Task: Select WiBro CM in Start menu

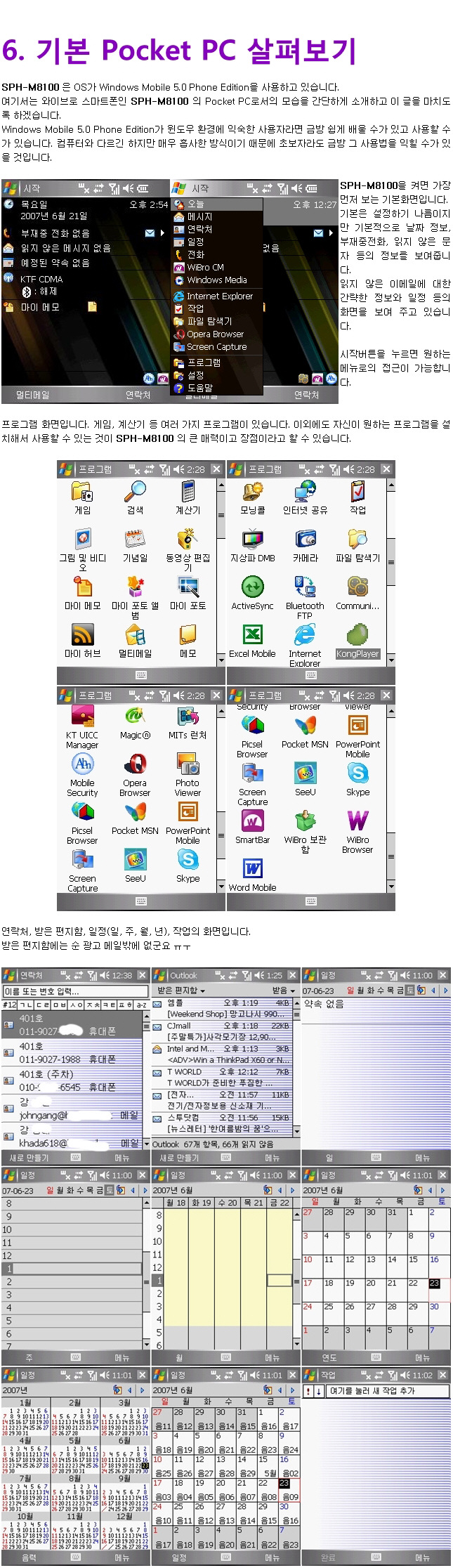Action: coord(217,267)
